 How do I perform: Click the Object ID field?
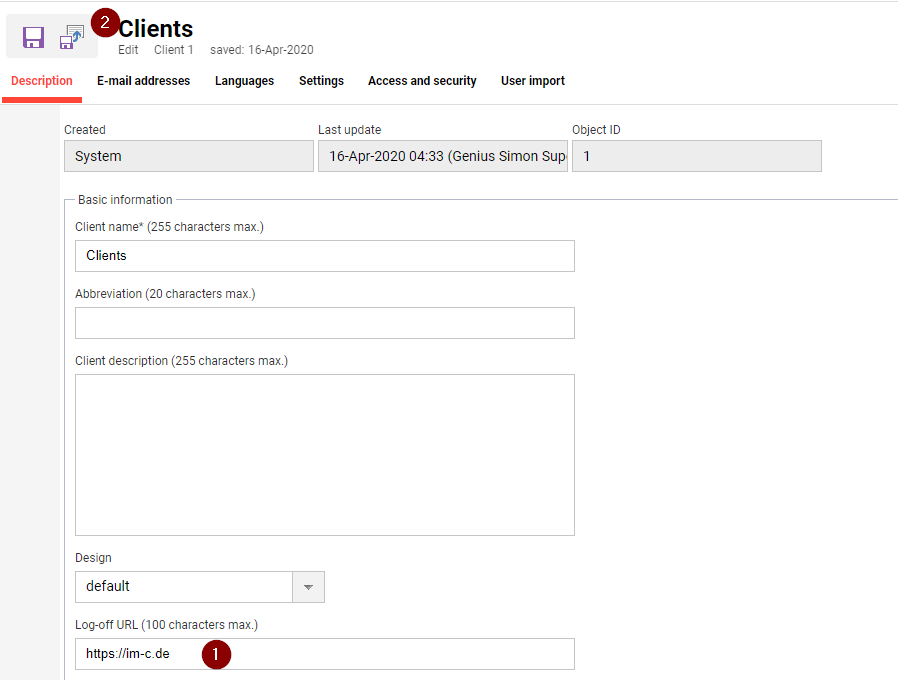(x=696, y=156)
